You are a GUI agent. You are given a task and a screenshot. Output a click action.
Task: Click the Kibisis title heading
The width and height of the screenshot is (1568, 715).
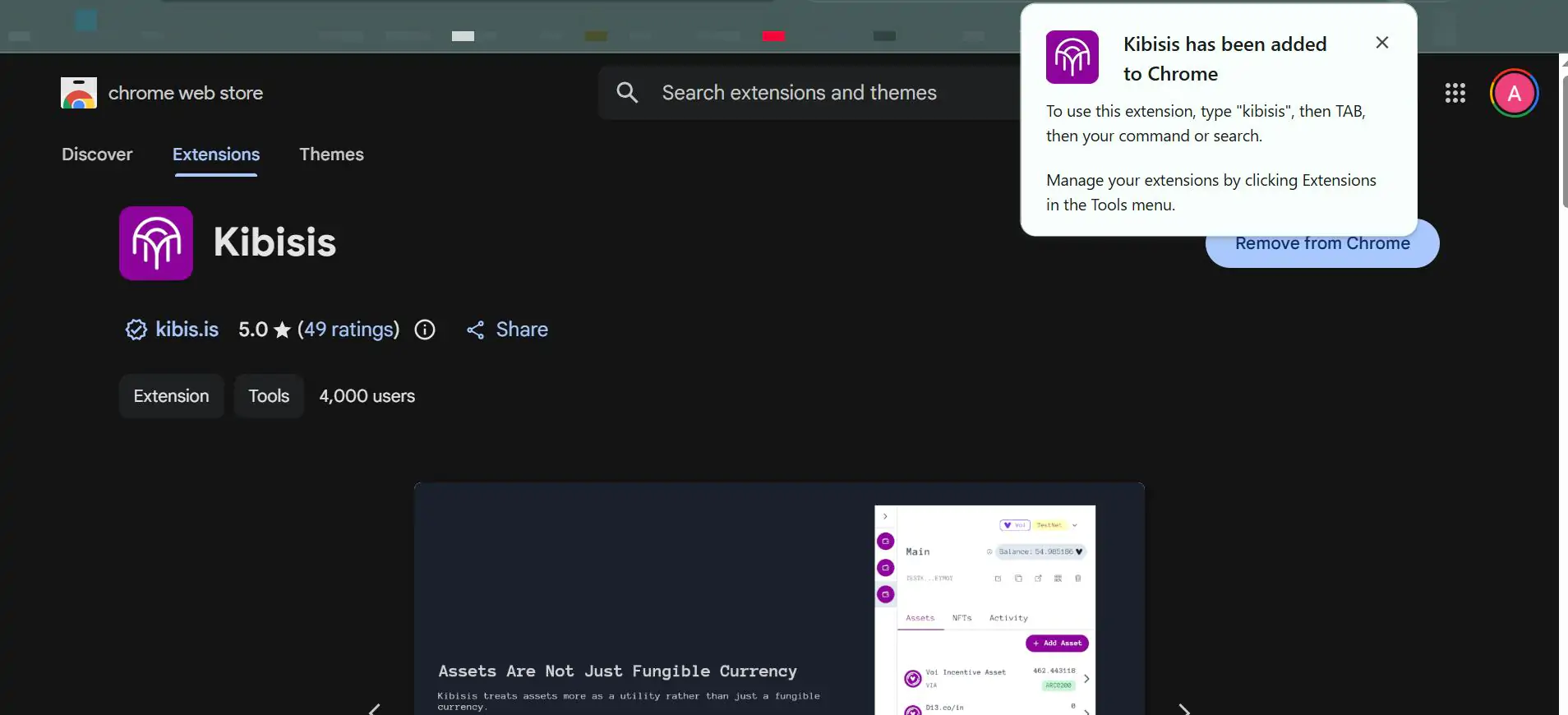[x=274, y=242]
